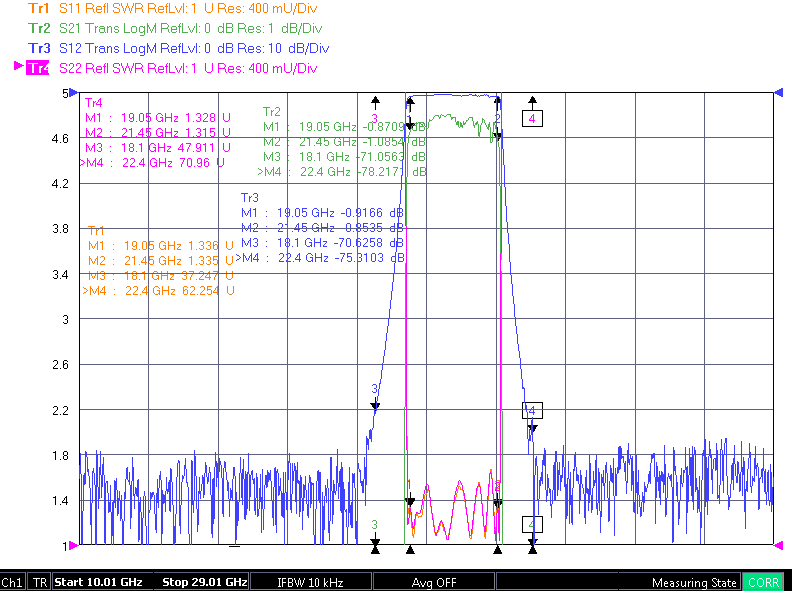Click the green CORR indicator

coord(763,582)
